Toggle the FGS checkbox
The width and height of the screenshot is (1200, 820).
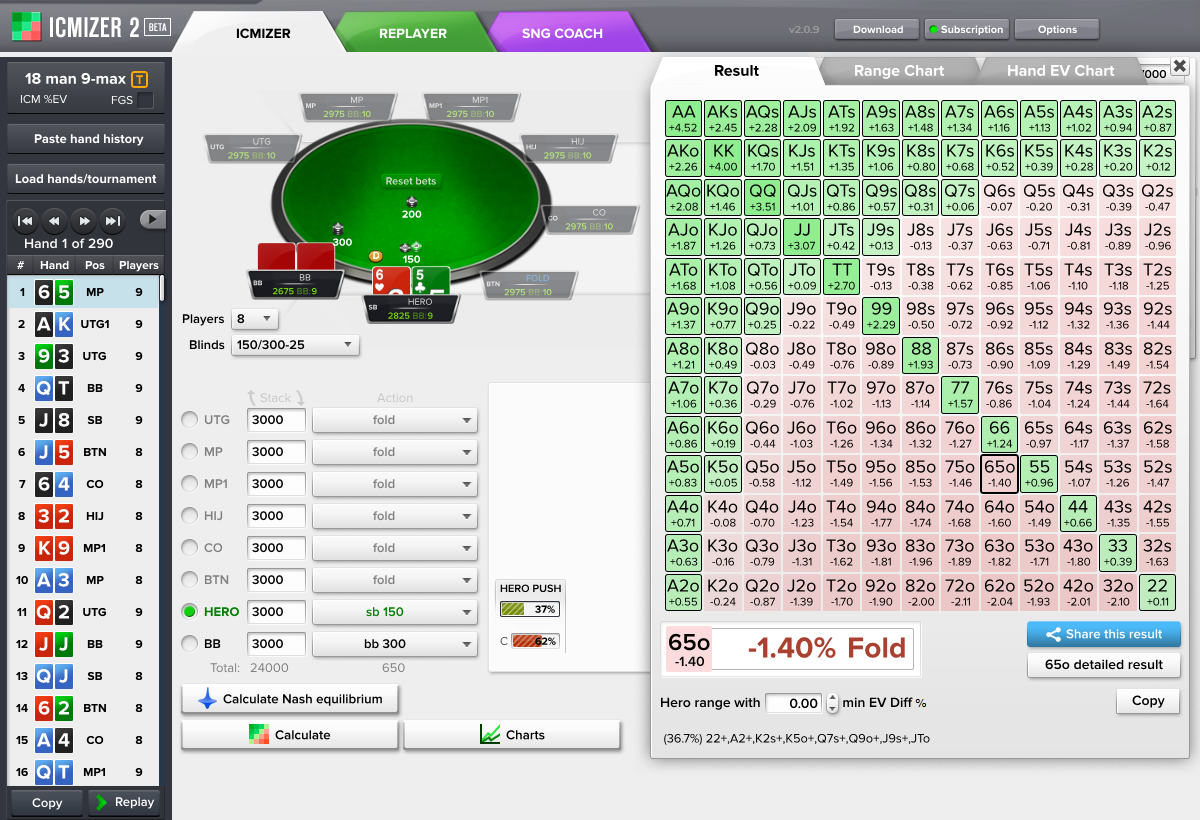(x=146, y=100)
